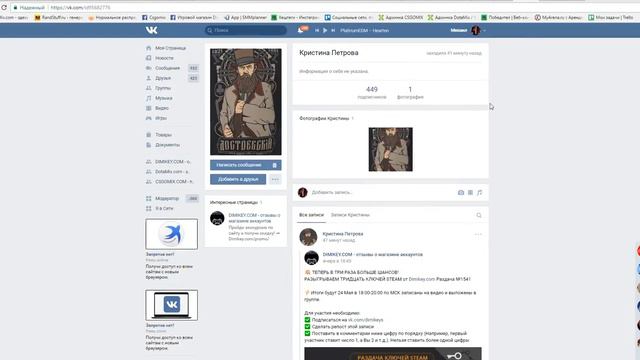Open Игры in the sidebar
The image size is (640, 360).
tap(161, 118)
